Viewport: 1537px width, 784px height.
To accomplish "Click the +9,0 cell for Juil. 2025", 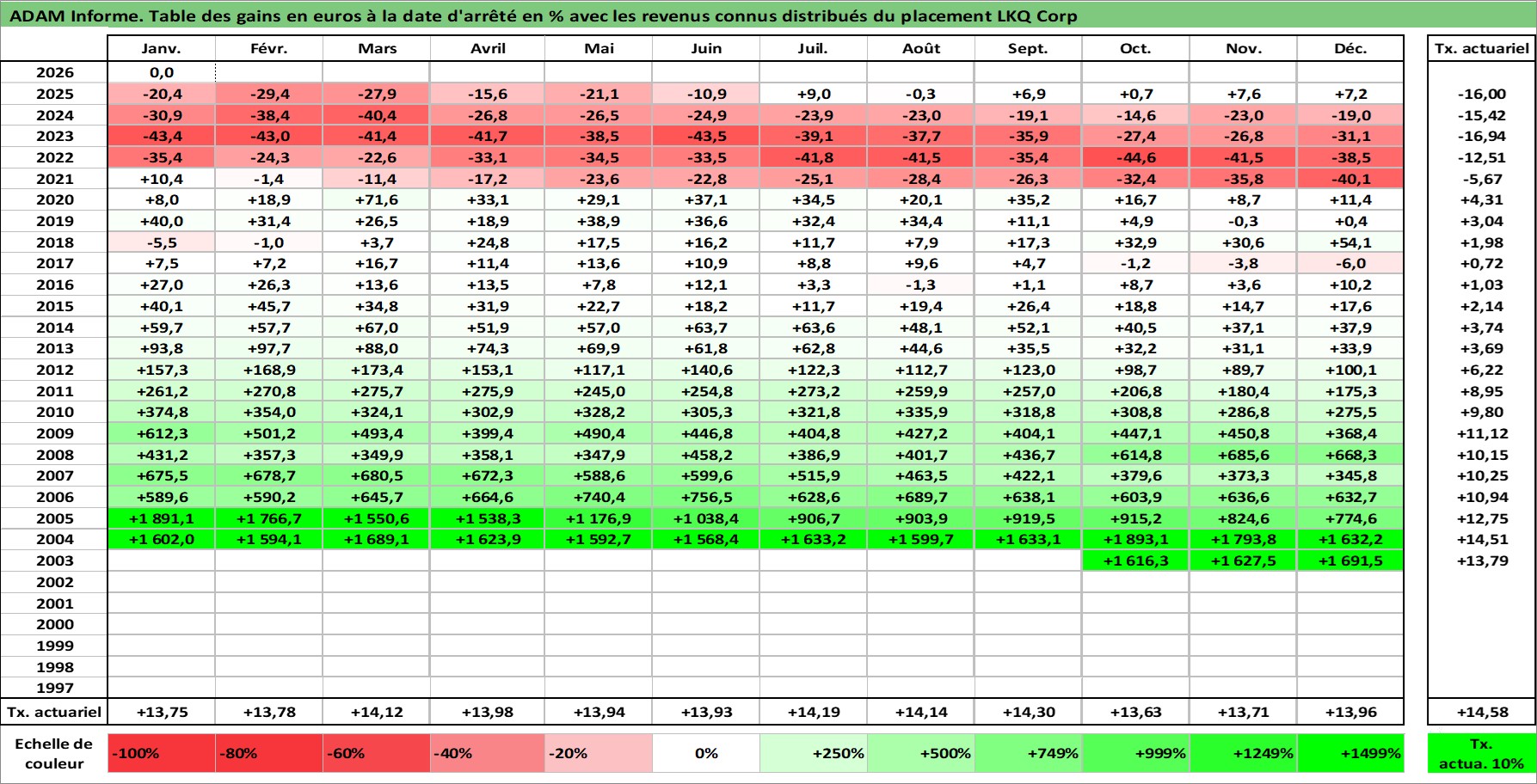I will (x=814, y=94).
